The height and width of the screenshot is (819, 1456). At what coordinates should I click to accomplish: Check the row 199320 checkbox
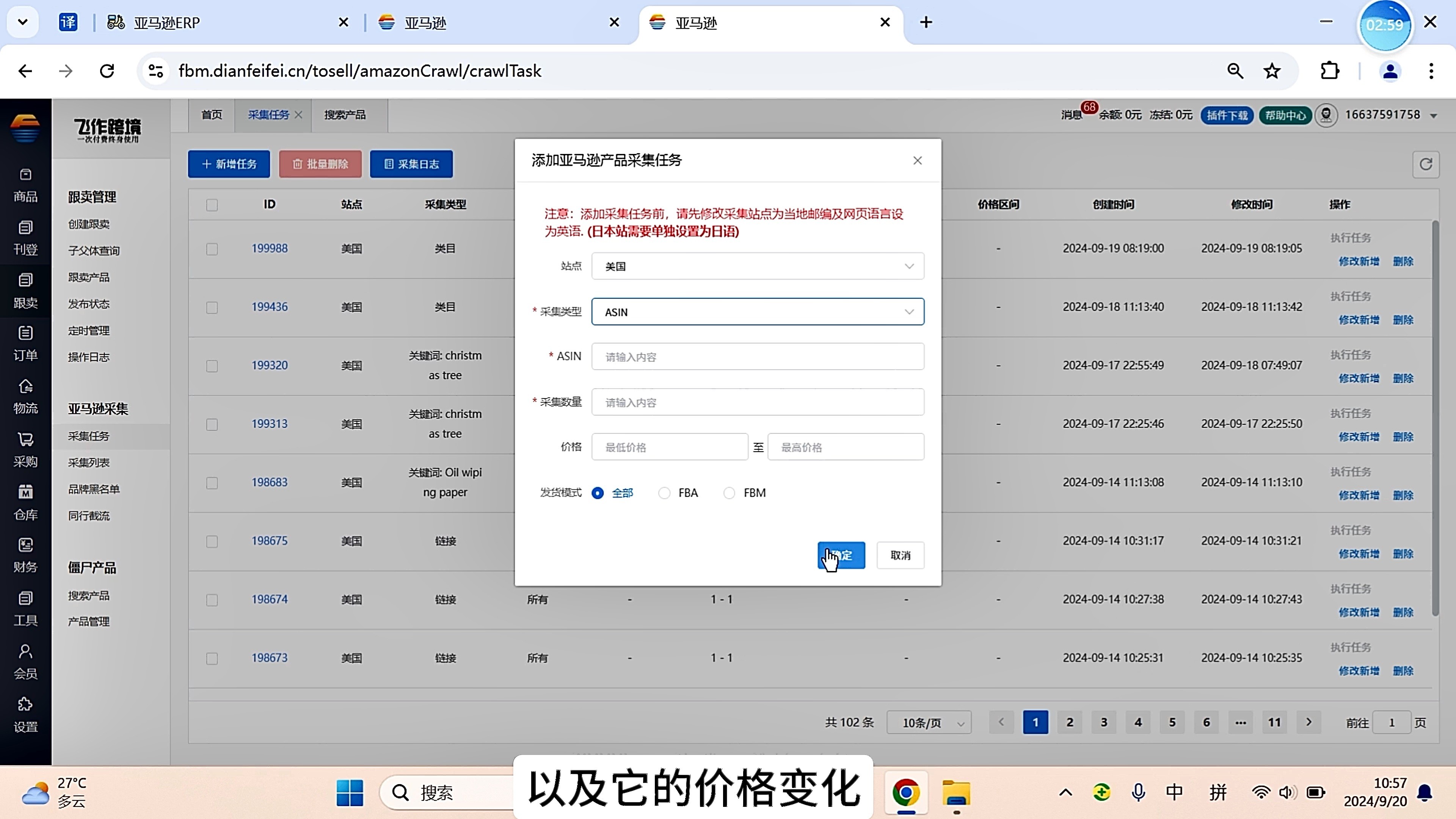[x=212, y=366]
